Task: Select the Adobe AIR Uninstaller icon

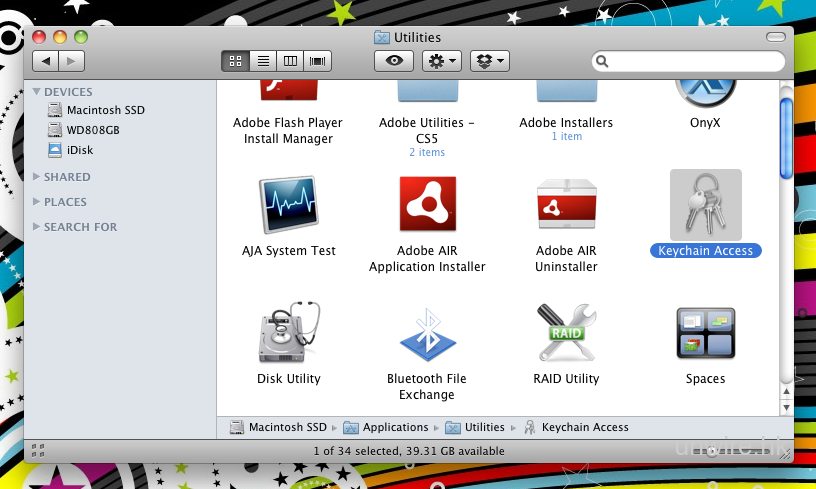Action: tap(566, 204)
